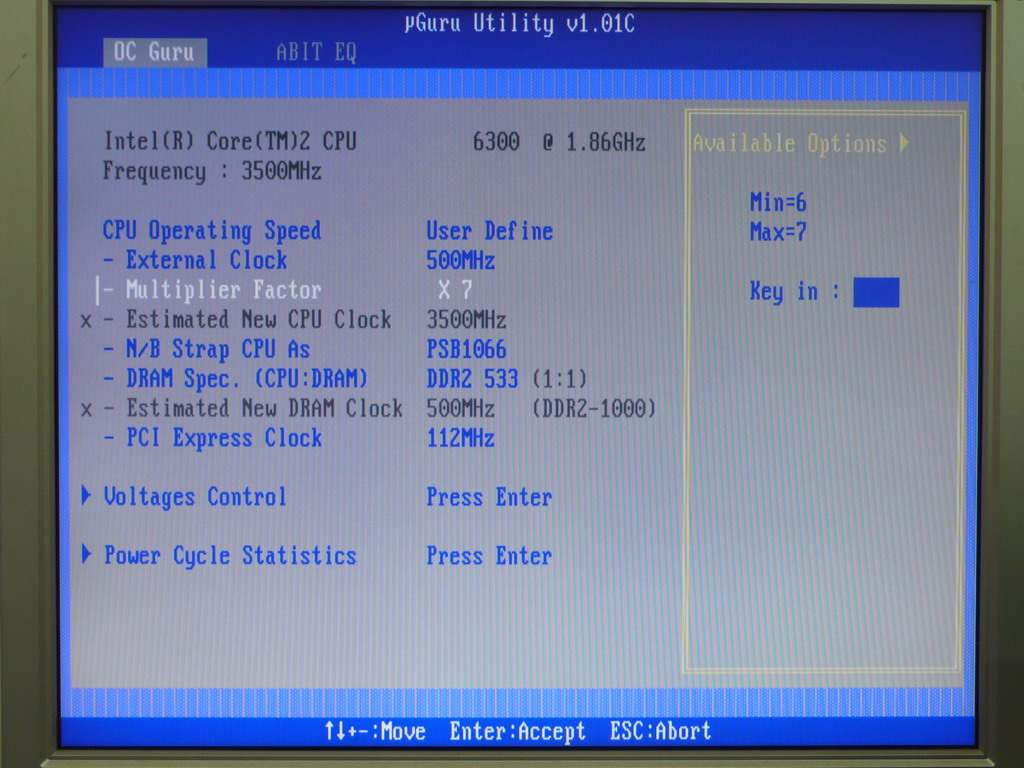Click the Max=7 option text
Viewport: 1024px width, 768px height.
[778, 232]
